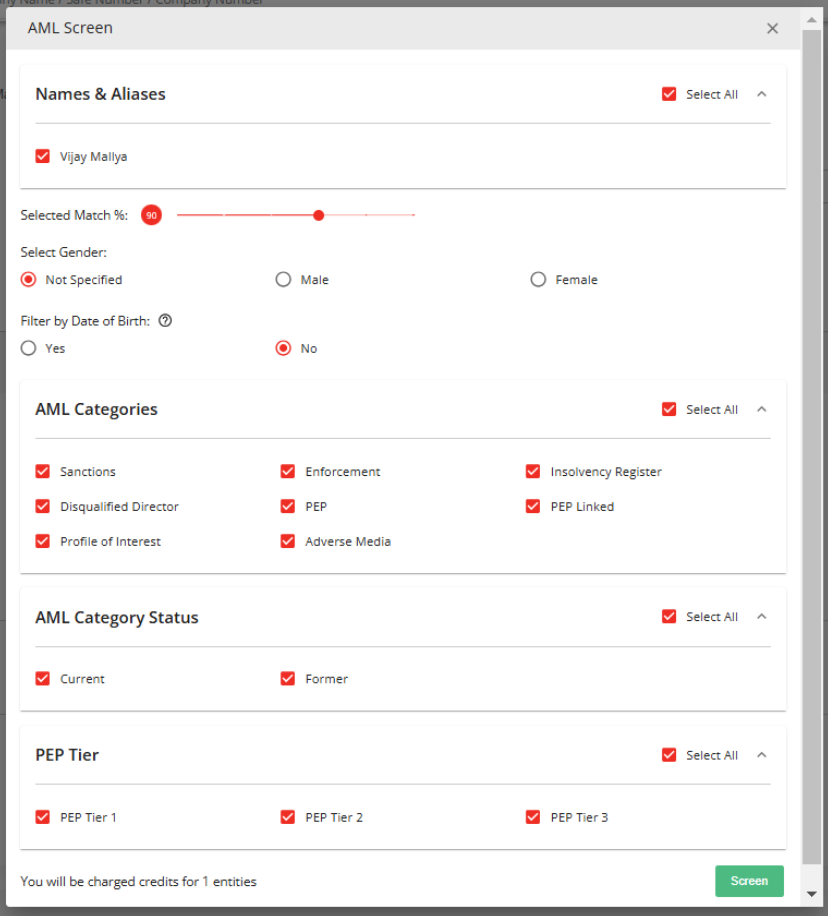Choose Female as the gender
The image size is (828, 916).
point(539,280)
